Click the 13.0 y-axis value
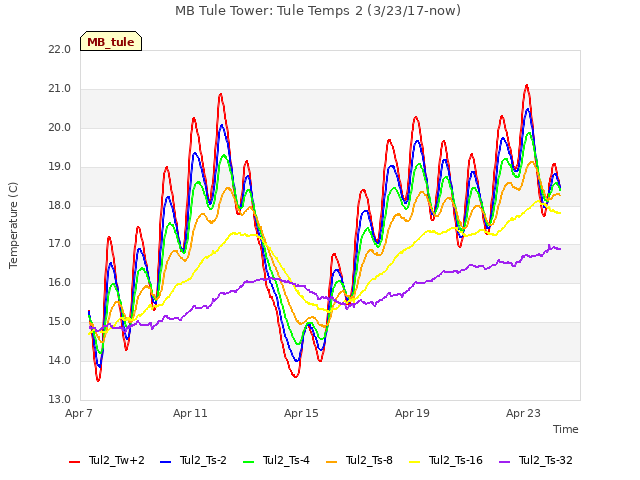 coord(60,400)
